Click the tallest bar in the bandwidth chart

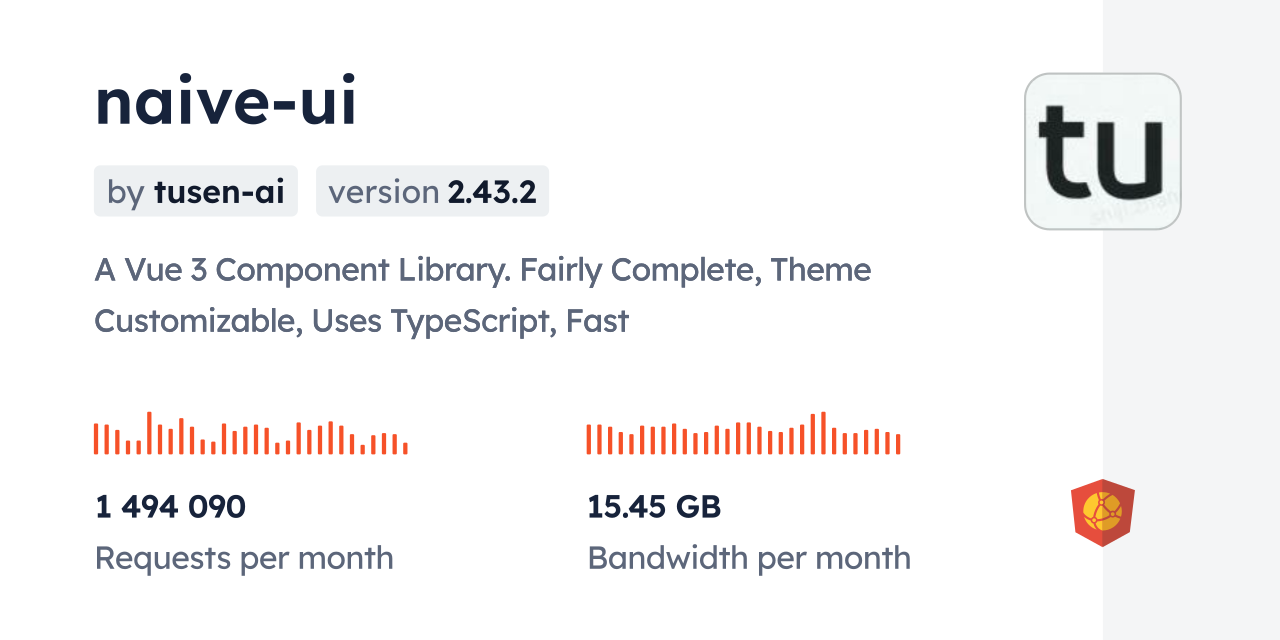pos(823,433)
